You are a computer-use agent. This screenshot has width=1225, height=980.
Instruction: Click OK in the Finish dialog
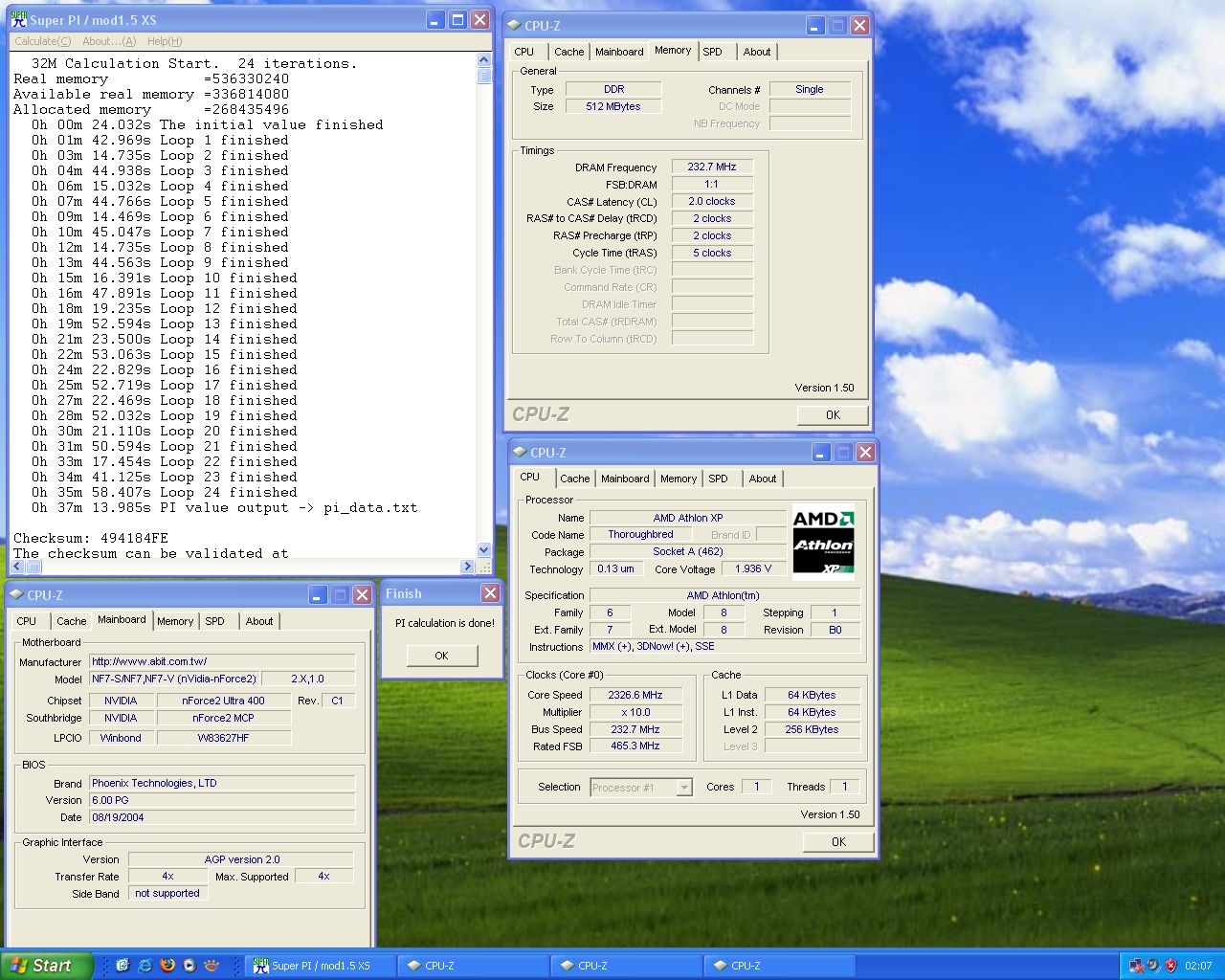[441, 656]
